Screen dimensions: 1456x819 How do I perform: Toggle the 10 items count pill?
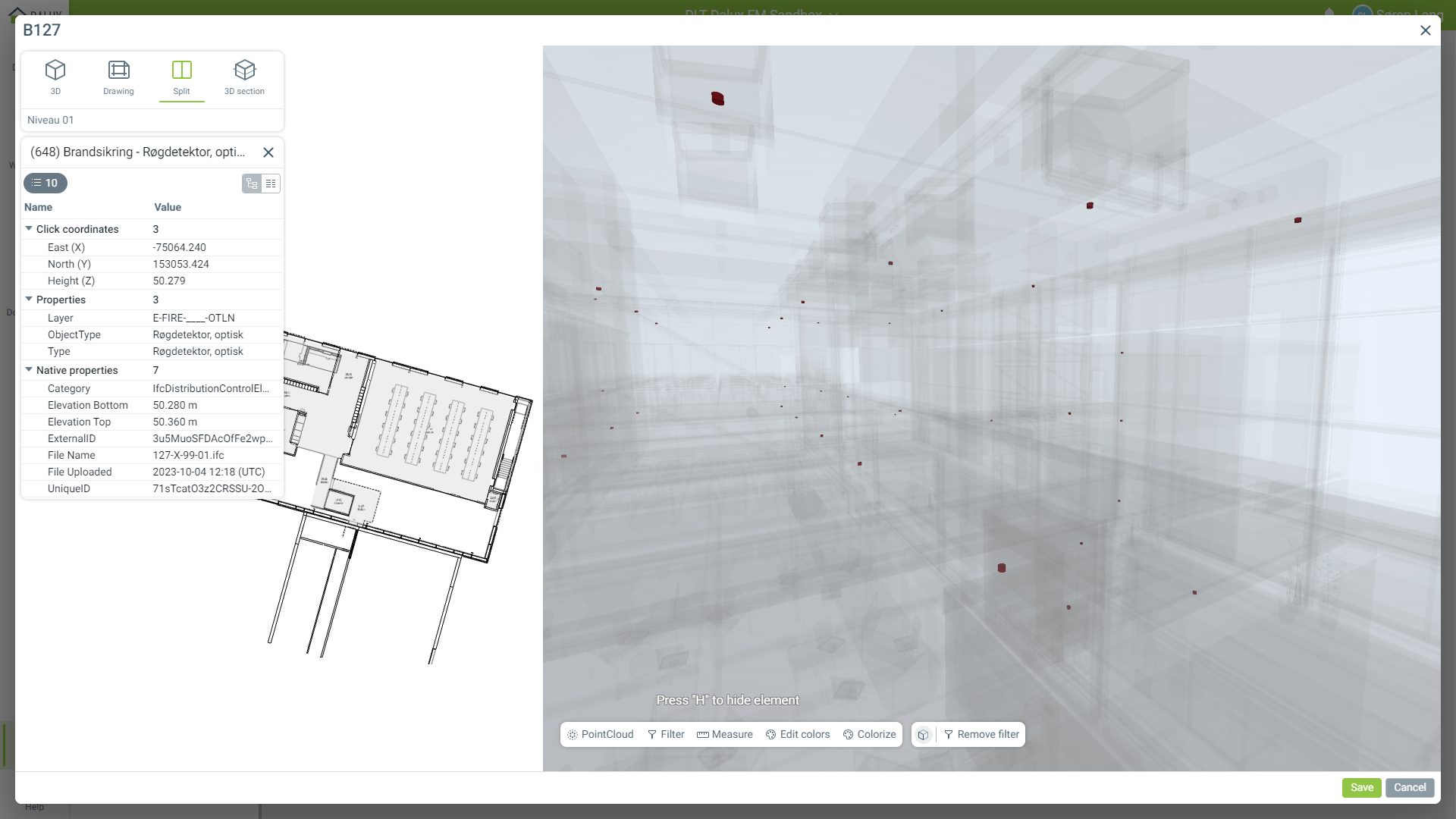point(45,183)
